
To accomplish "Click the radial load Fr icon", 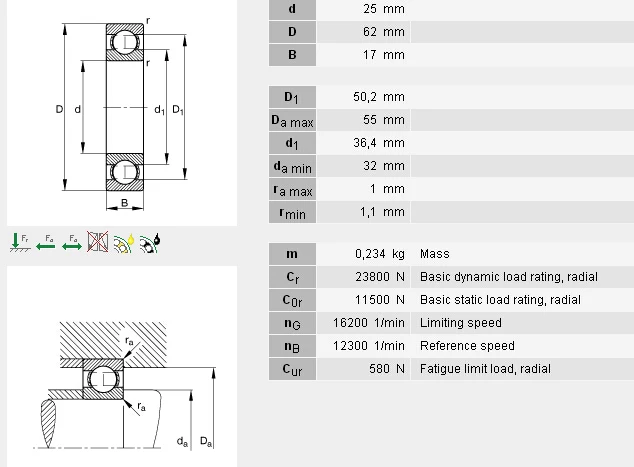I will pos(20,243).
